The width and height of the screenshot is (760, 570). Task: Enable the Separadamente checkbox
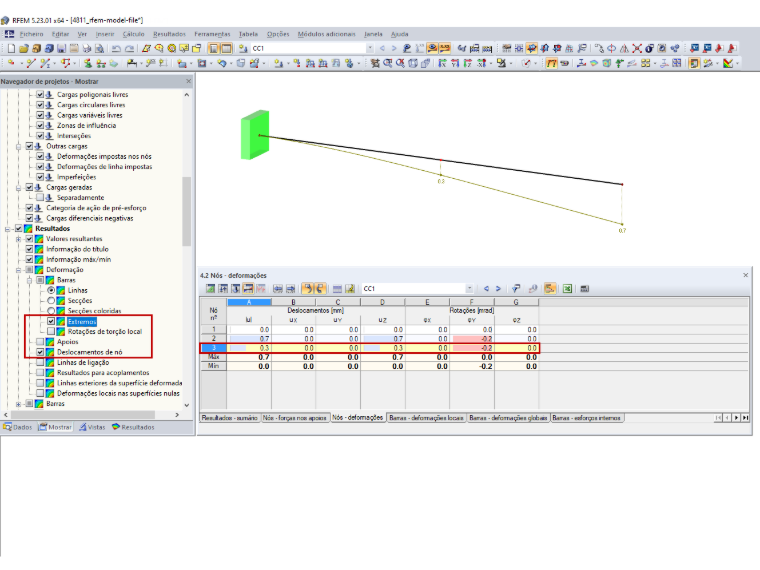click(40, 197)
